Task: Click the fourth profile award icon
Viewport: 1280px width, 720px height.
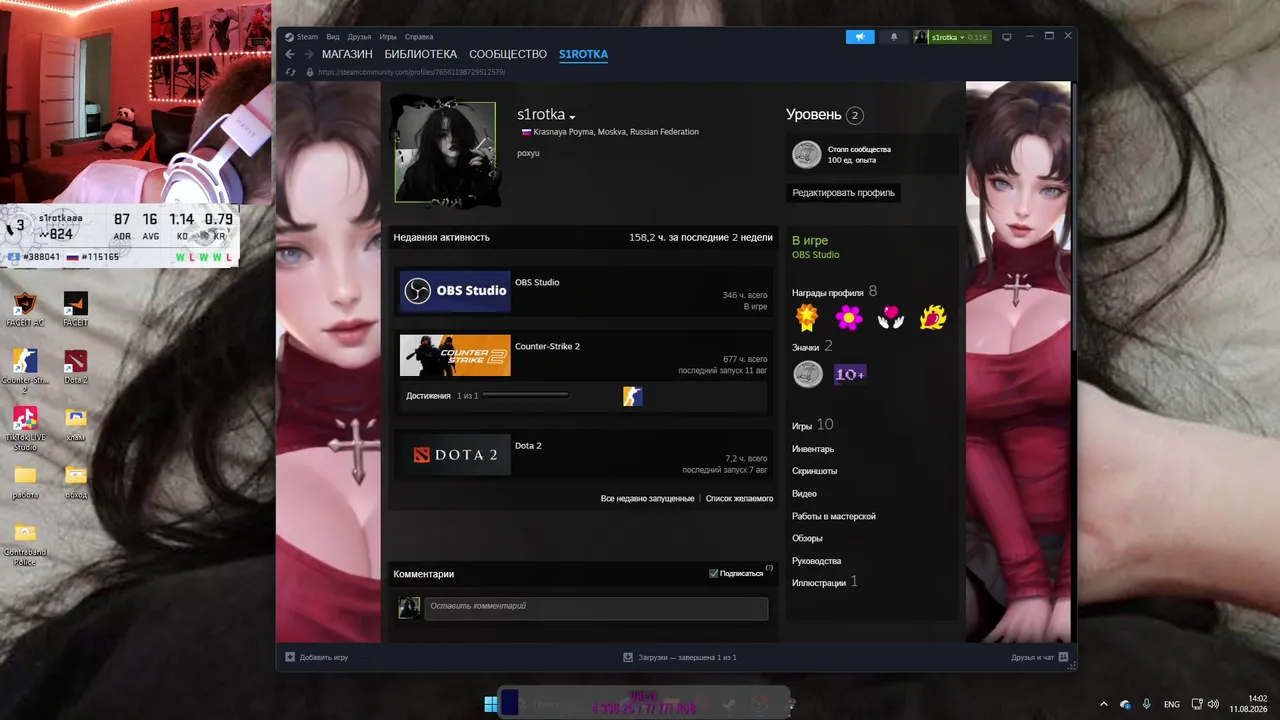Action: click(x=933, y=318)
